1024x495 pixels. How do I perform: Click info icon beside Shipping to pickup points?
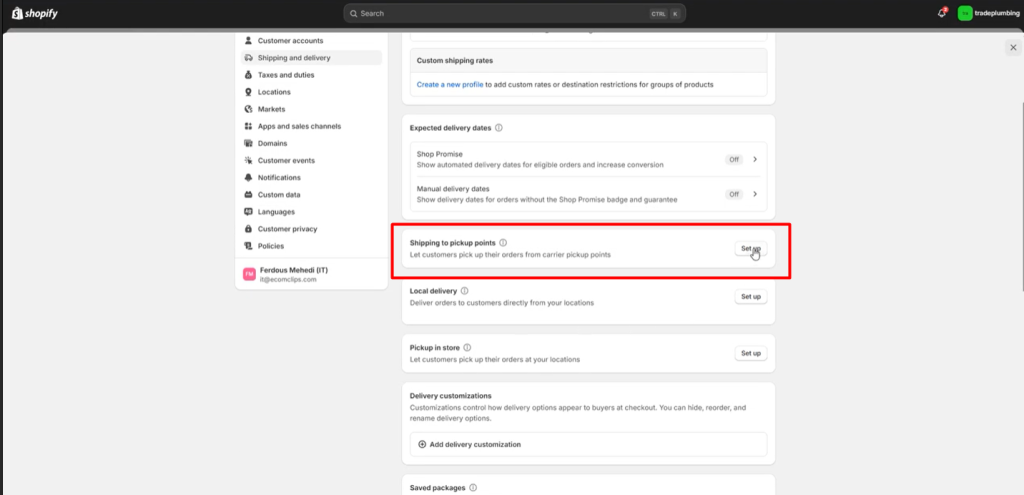click(x=503, y=242)
